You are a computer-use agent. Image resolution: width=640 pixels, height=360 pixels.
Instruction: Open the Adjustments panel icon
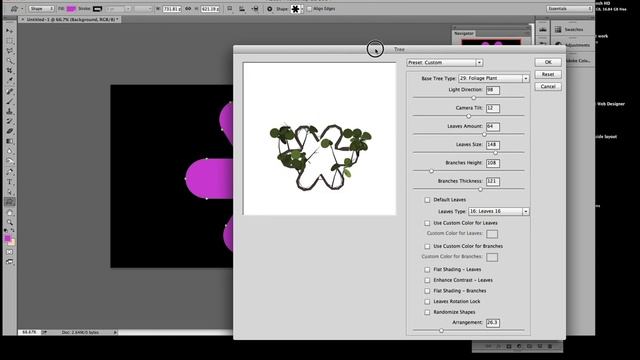pyautogui.click(x=558, y=45)
